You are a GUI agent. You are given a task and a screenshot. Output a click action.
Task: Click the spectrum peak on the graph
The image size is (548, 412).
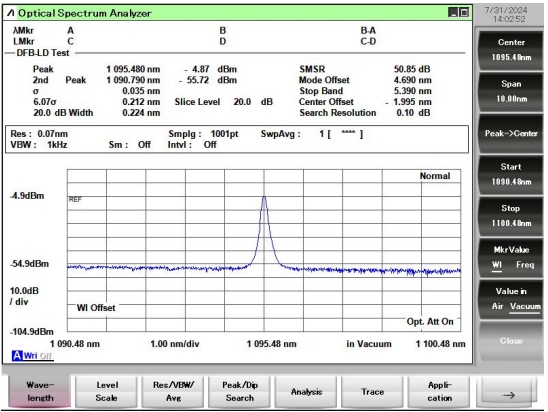264,198
